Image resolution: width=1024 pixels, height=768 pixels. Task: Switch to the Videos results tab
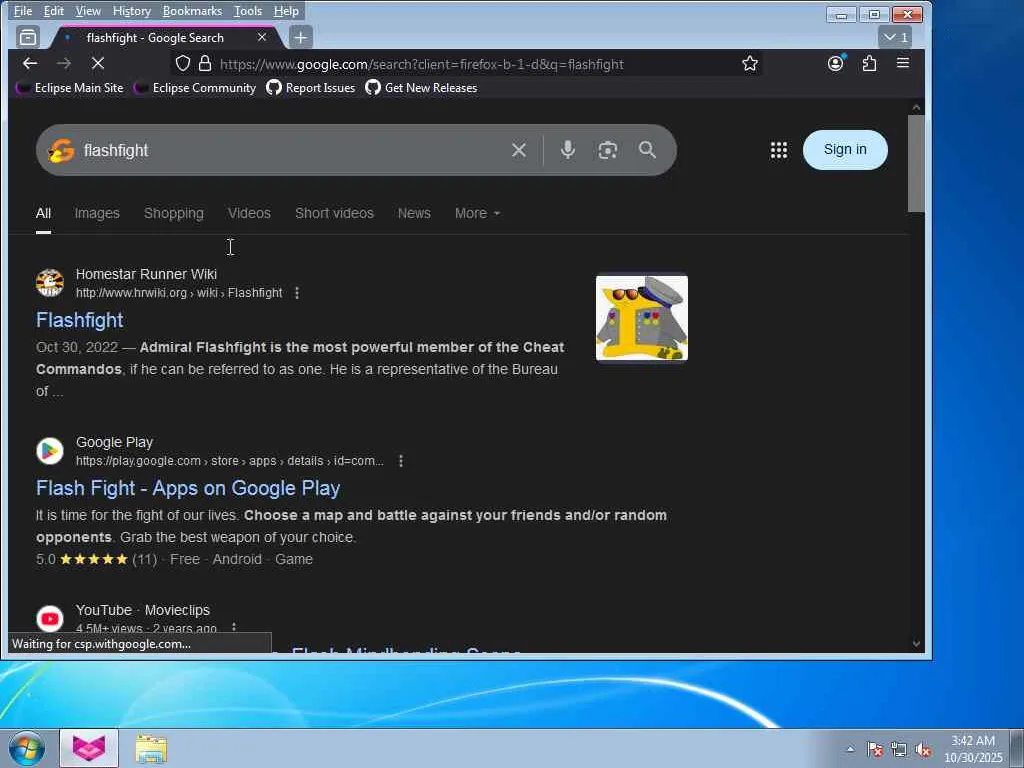(249, 214)
